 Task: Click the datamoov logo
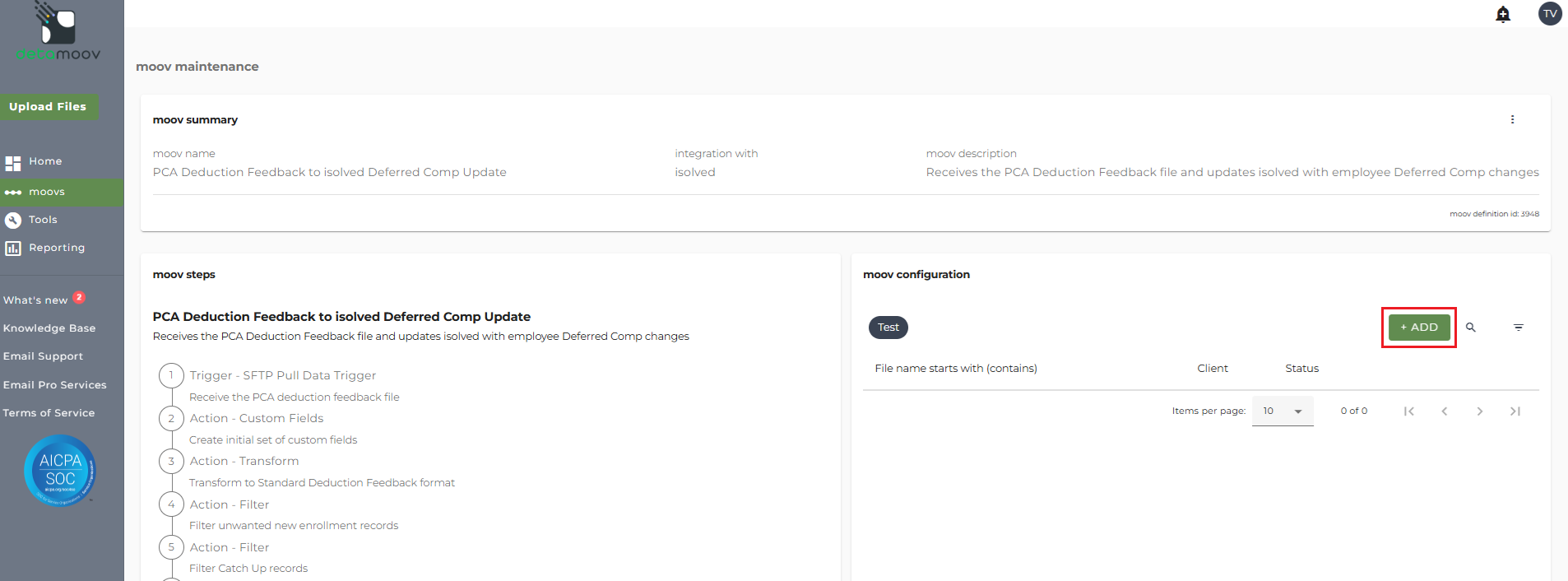pos(58,31)
